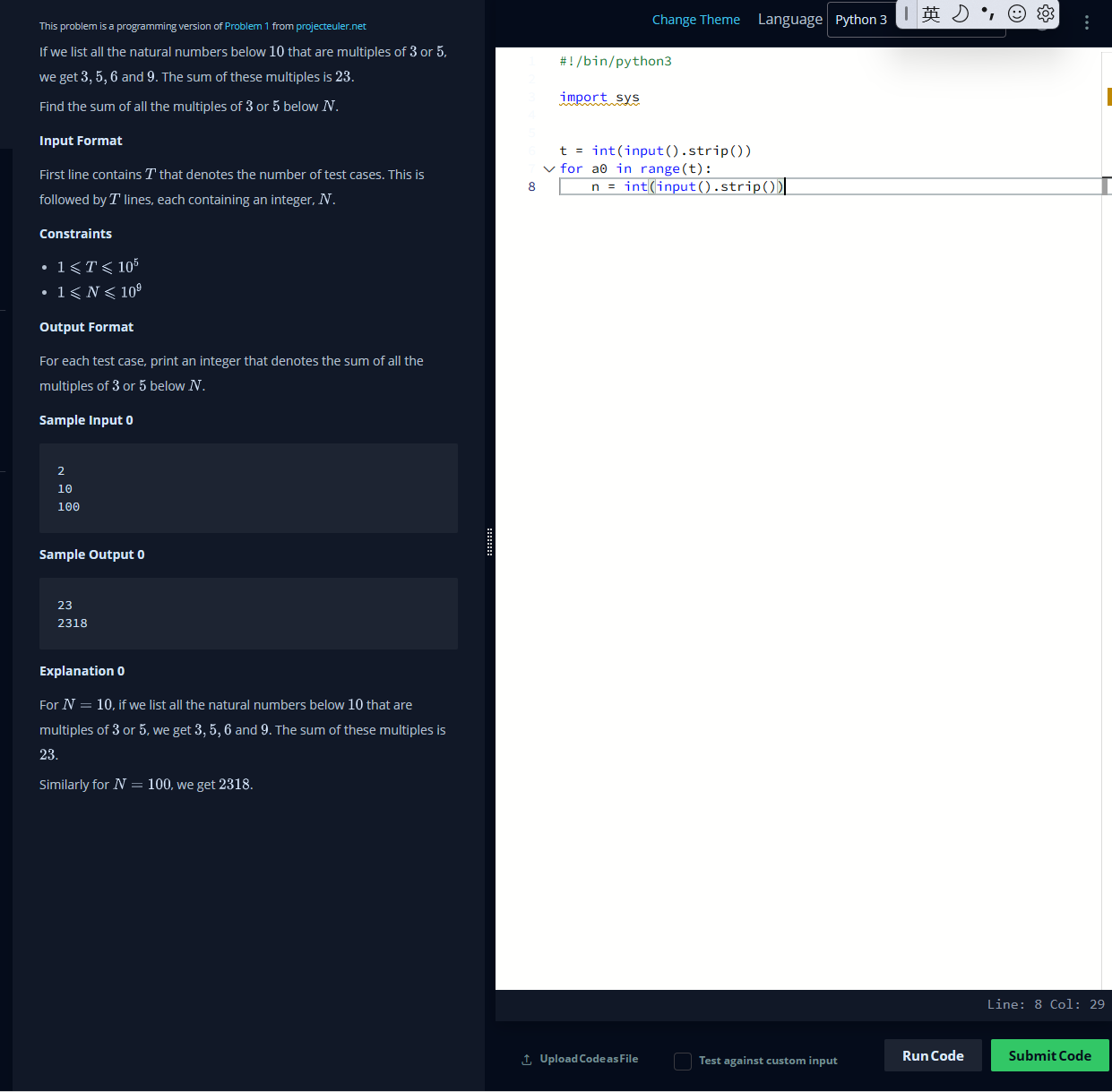Image resolution: width=1112 pixels, height=1092 pixels.
Task: Click the Sample Output 0 code block
Action: (x=248, y=614)
